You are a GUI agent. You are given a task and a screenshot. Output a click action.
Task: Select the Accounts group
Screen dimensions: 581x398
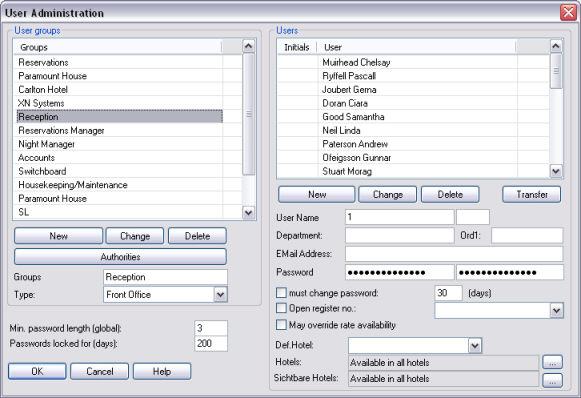tap(120, 157)
